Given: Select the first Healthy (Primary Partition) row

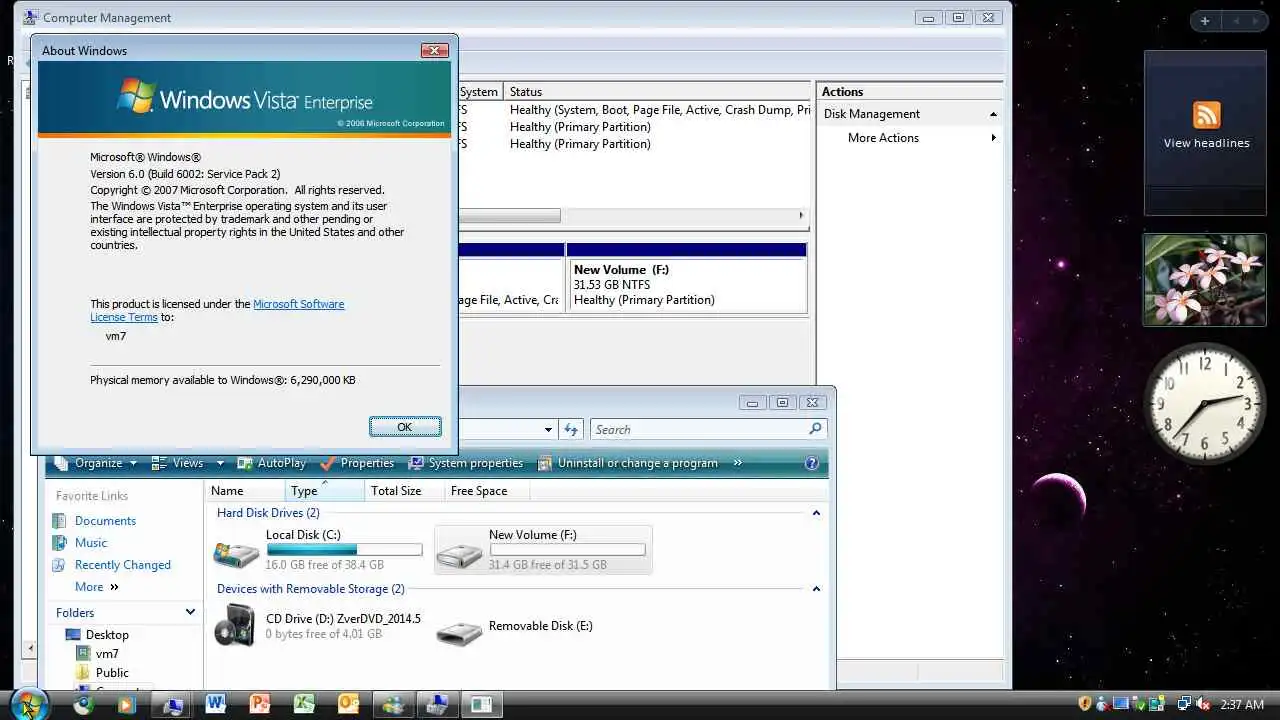Looking at the screenshot, I should tap(580, 127).
